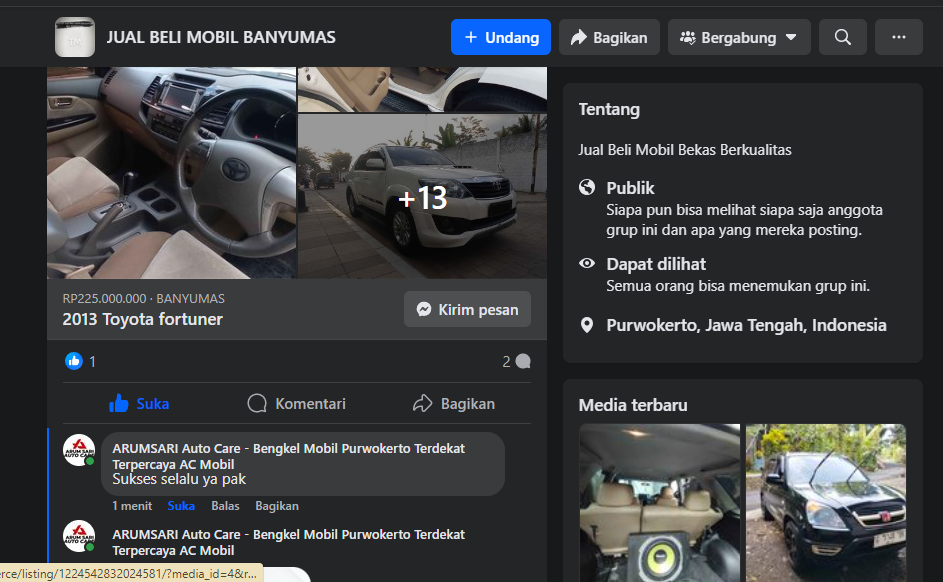This screenshot has width=943, height=582.
Task: Open the 2013 Toyota fortuner listing title
Action: pyautogui.click(x=143, y=319)
